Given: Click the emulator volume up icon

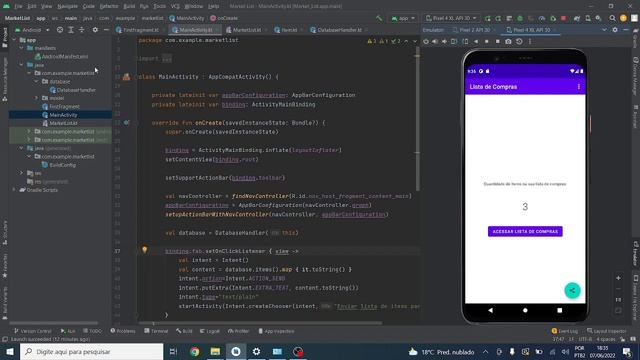Looking at the screenshot, I should (435, 41).
